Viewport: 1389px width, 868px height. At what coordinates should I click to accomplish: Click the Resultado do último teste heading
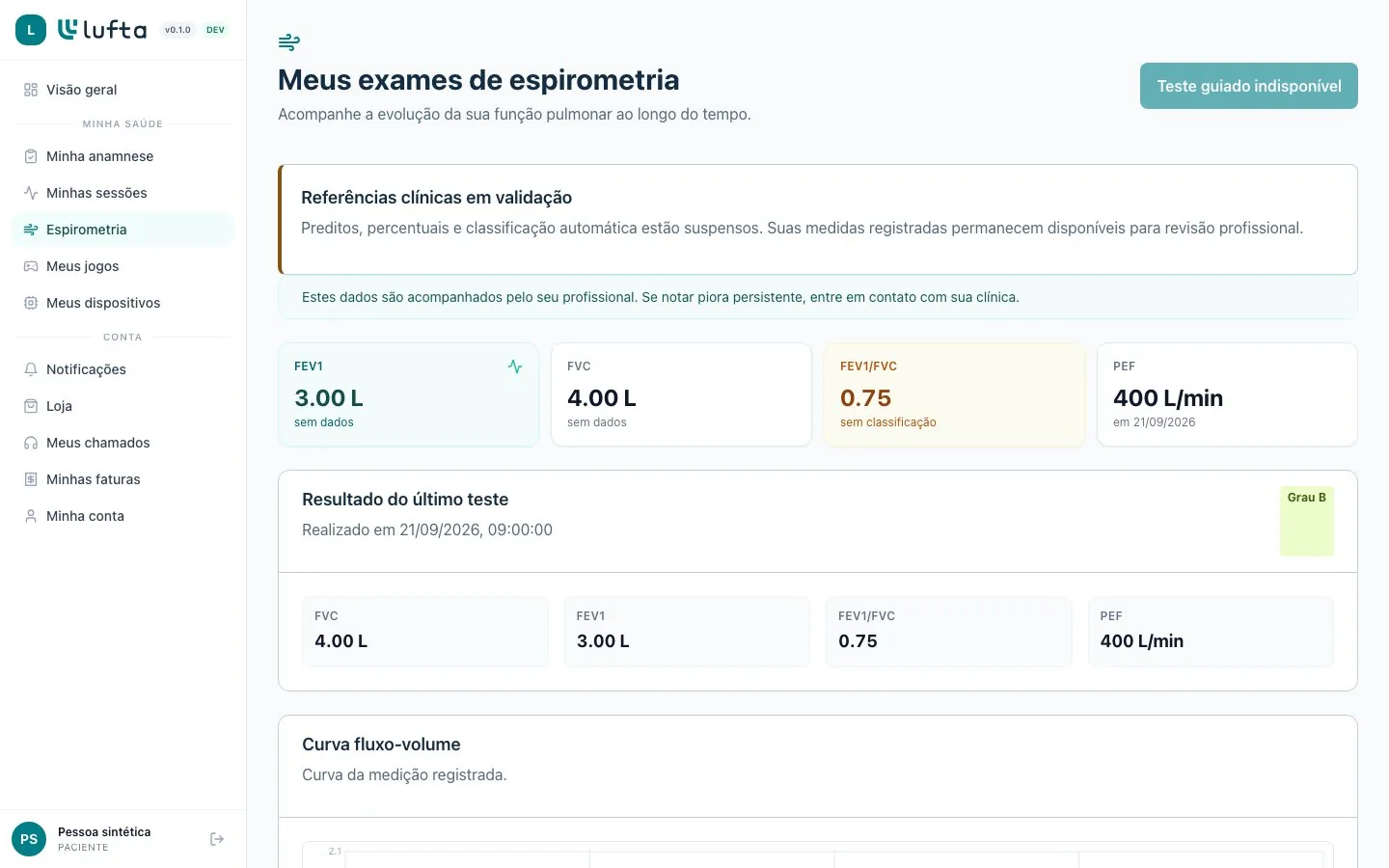[405, 500]
